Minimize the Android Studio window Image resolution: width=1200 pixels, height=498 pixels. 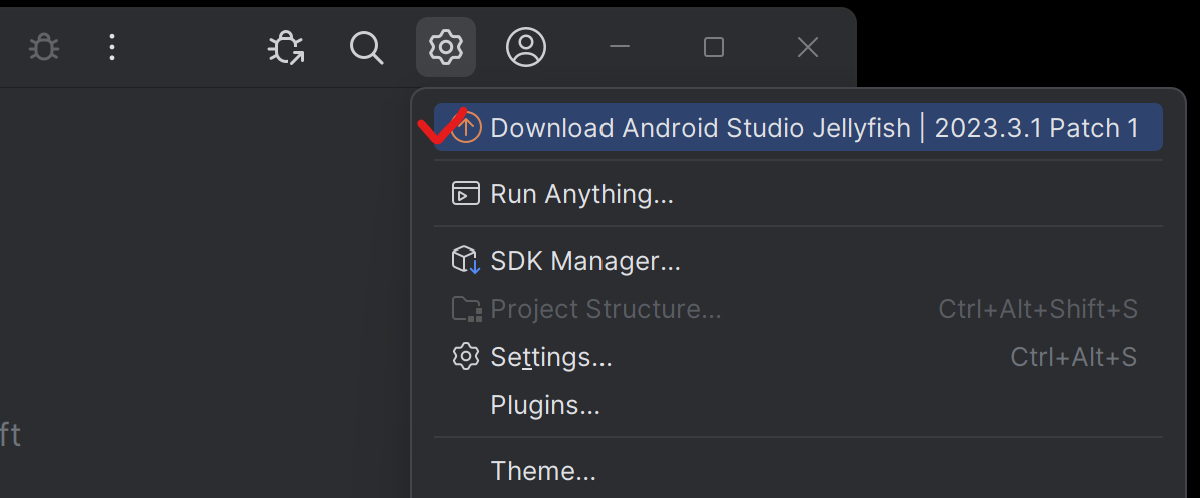coord(620,47)
